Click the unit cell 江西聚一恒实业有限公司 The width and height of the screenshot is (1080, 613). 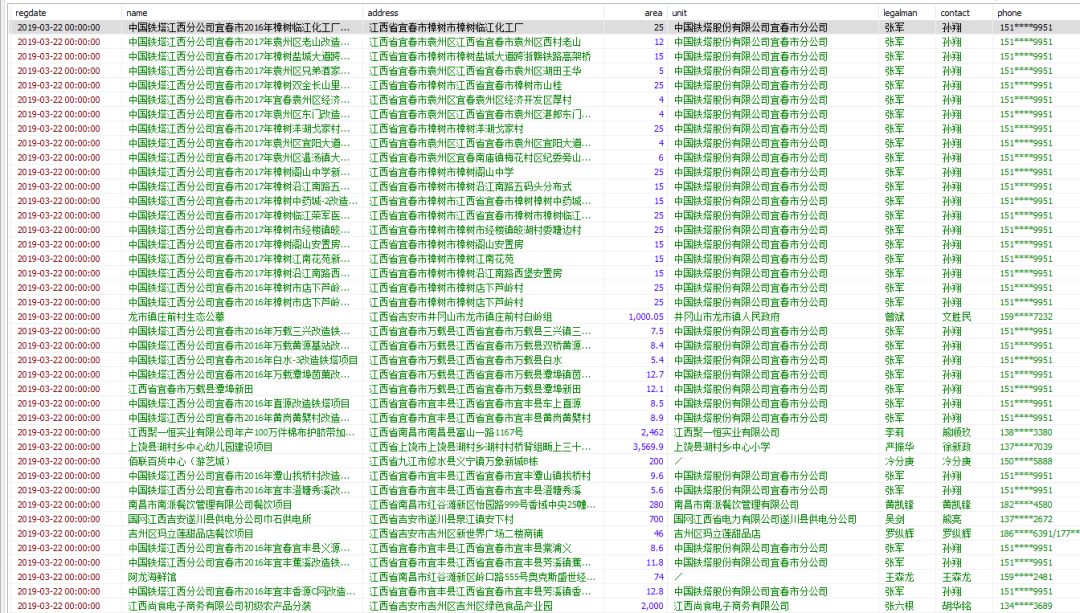(x=727, y=433)
